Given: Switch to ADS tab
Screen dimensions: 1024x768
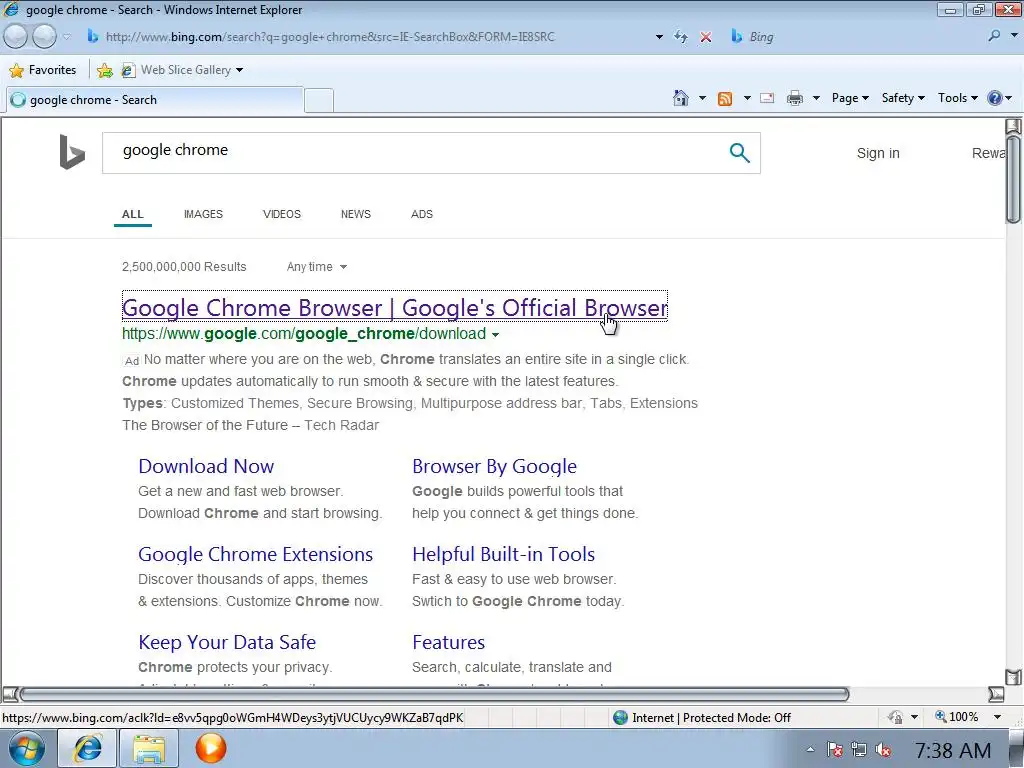Looking at the screenshot, I should 422,214.
